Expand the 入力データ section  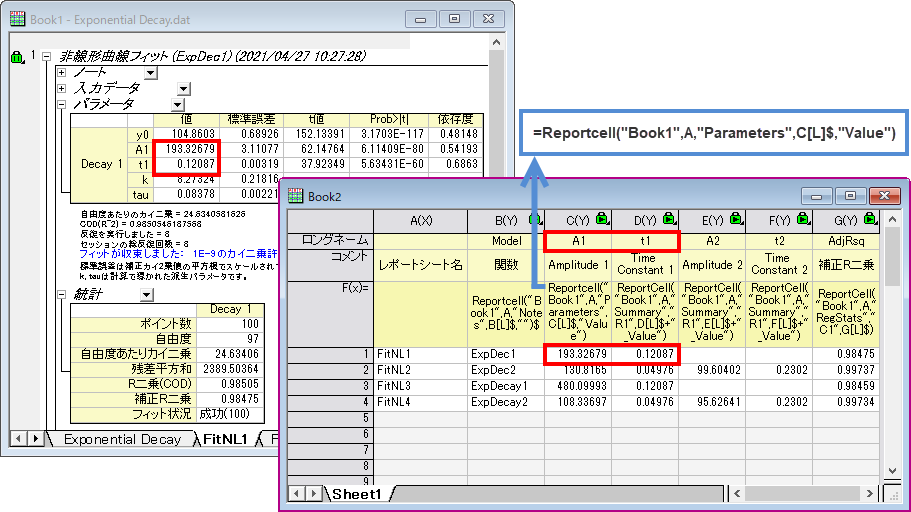62,88
